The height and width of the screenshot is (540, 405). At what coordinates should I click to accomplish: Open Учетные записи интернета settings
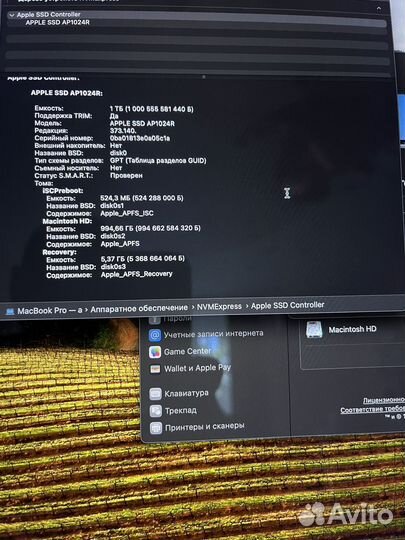point(214,334)
